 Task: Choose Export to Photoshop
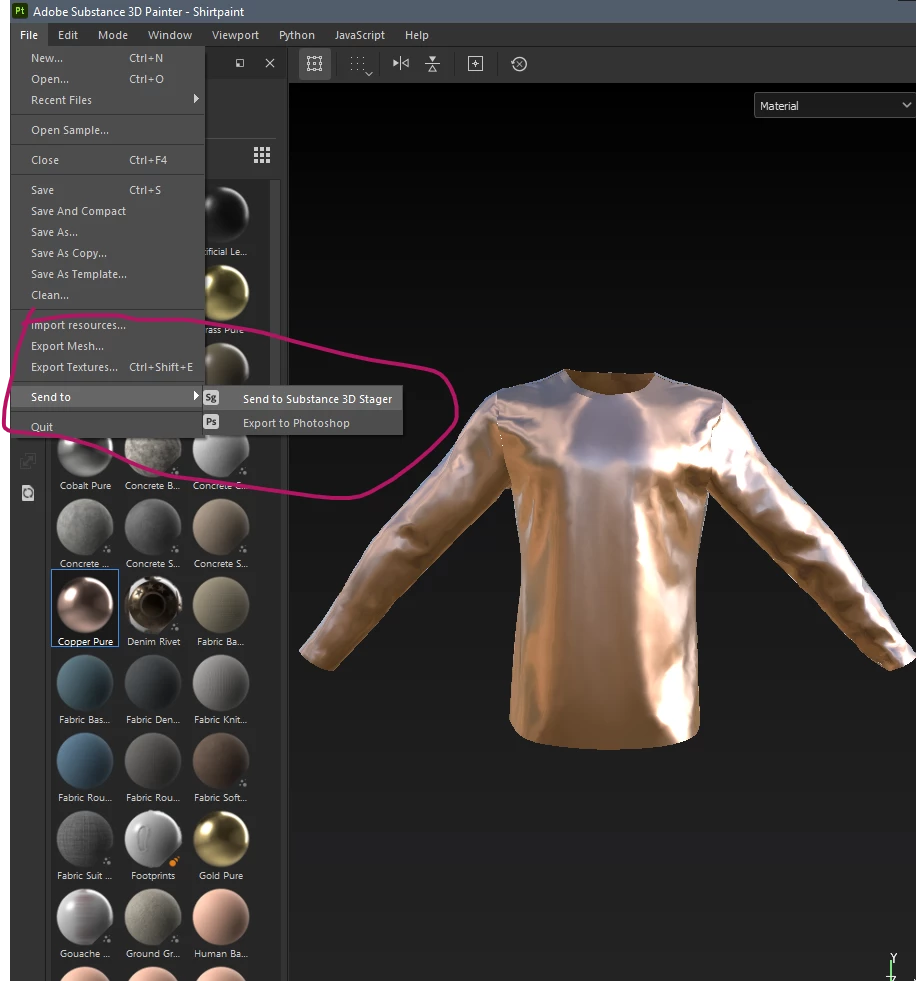tap(303, 423)
